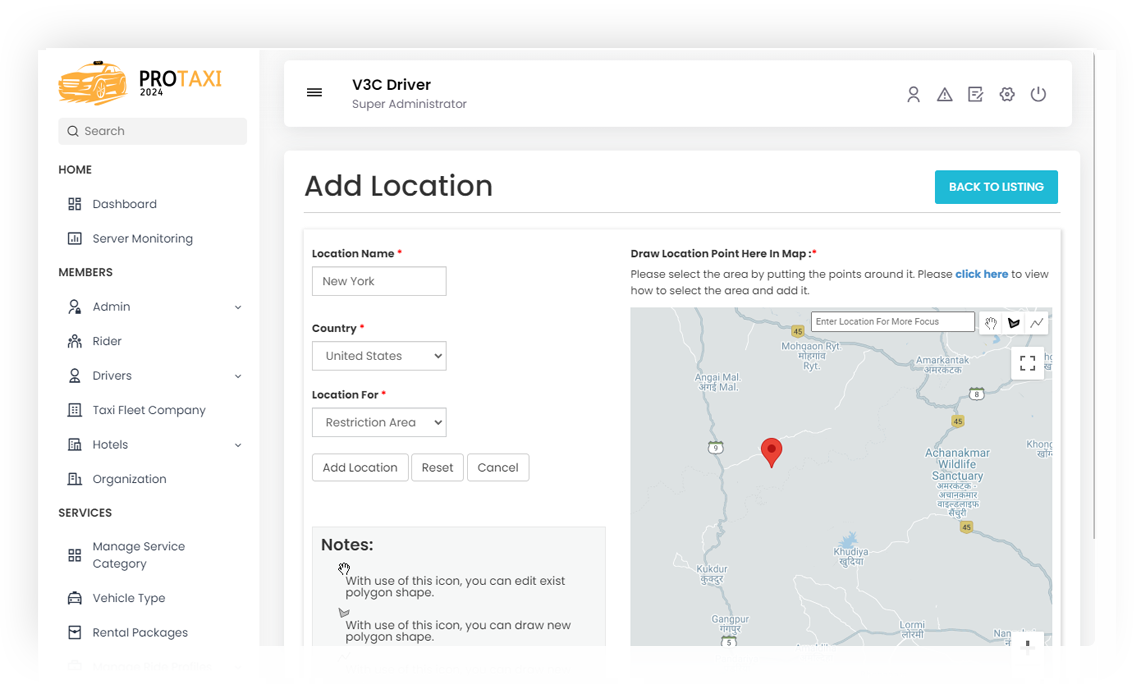Focus the Location Name field
Image resolution: width=1135 pixels, height=684 pixels.
[x=379, y=282]
